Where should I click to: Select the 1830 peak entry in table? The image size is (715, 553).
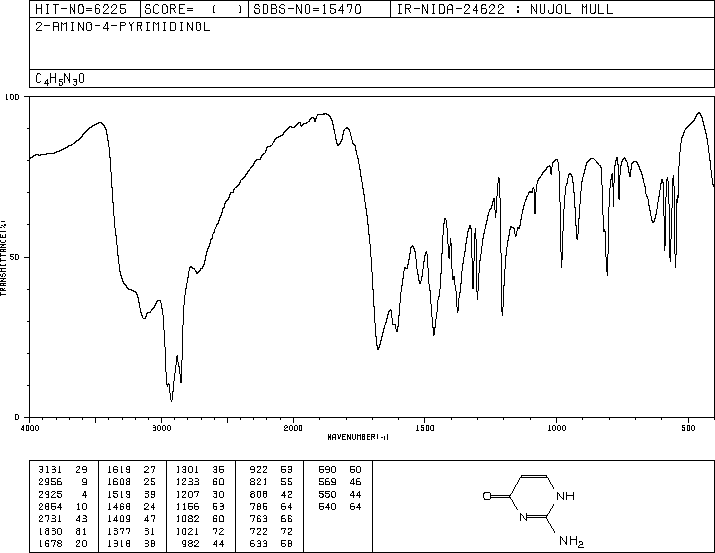(63, 531)
